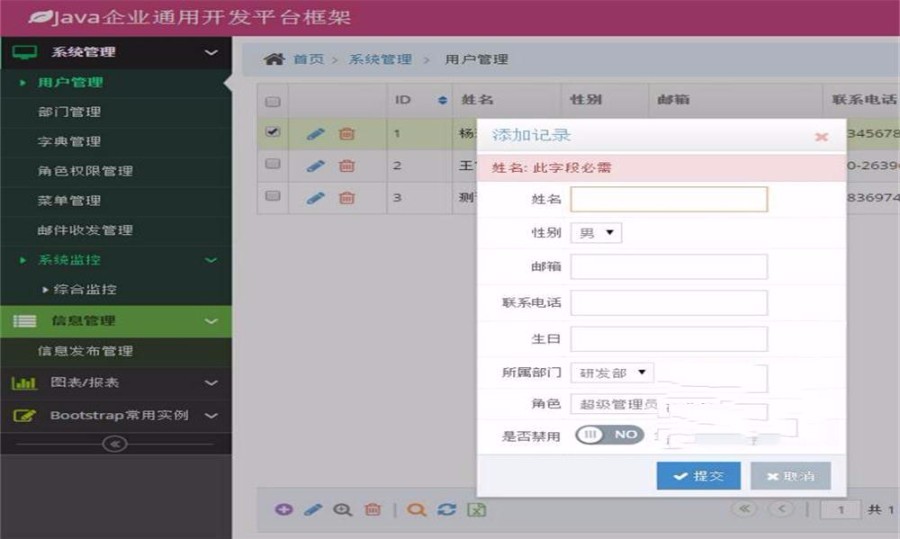Check the checkbox for row 2
The image size is (900, 539).
[x=273, y=164]
